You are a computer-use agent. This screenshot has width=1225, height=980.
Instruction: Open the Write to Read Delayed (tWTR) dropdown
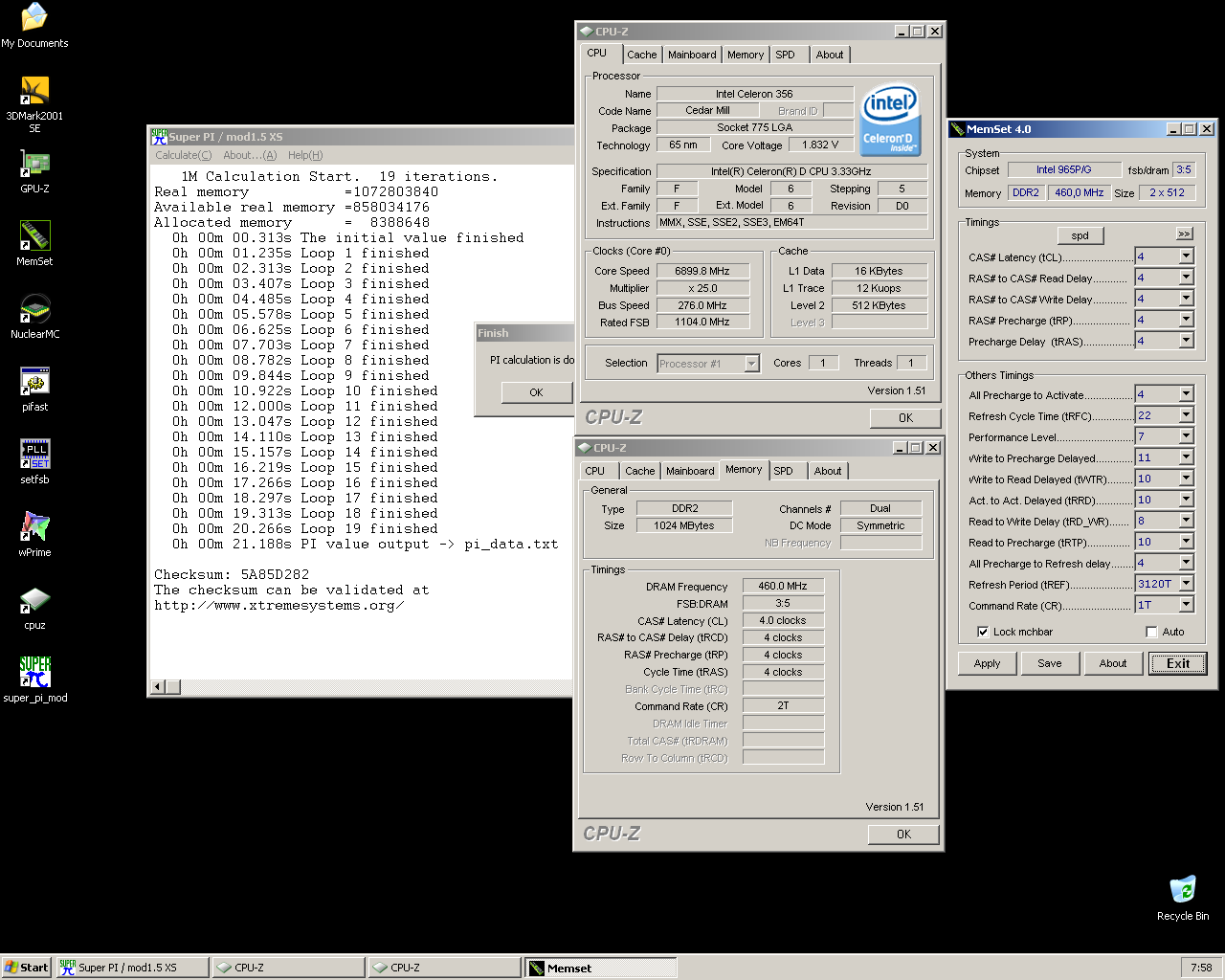click(1187, 479)
